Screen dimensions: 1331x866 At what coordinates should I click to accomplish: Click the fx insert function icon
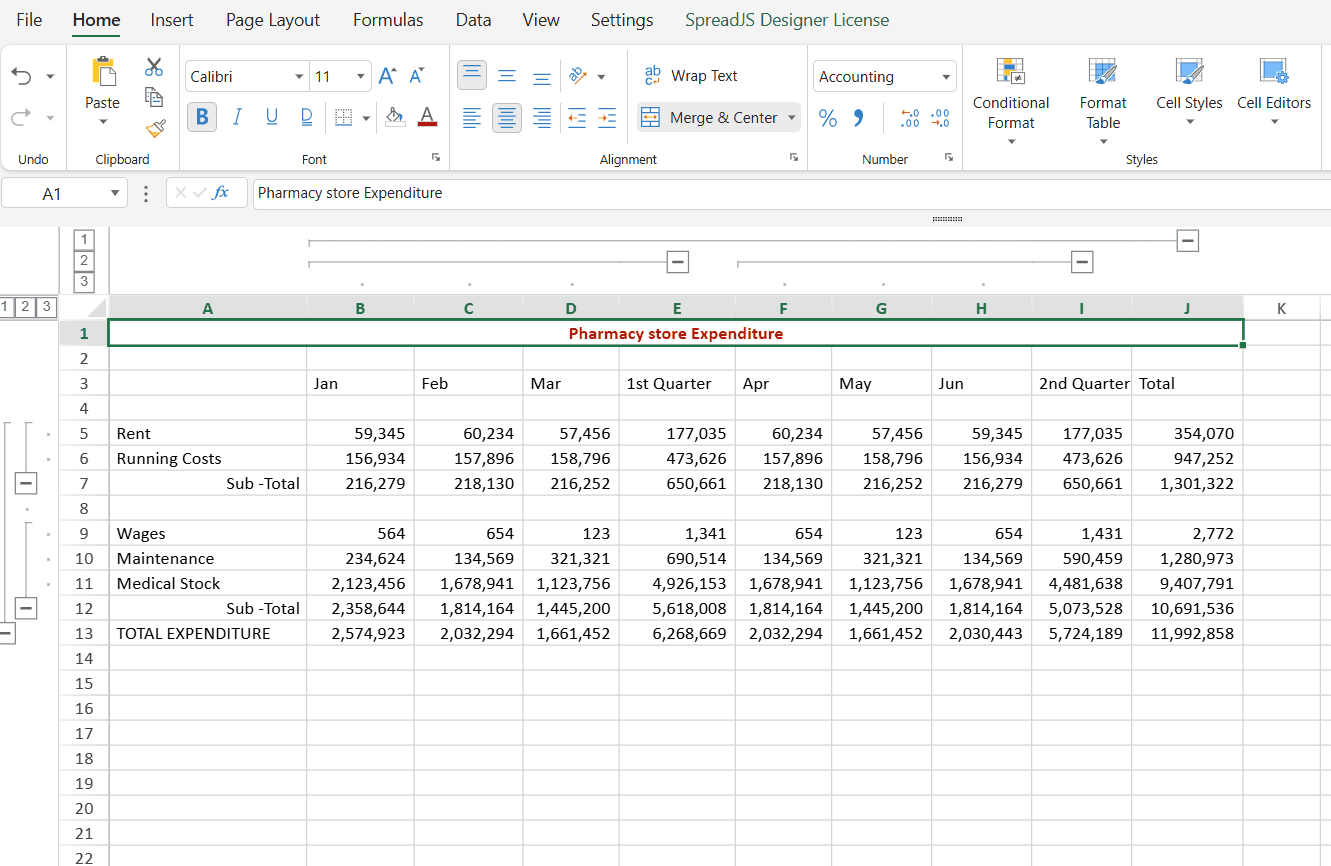(x=221, y=193)
